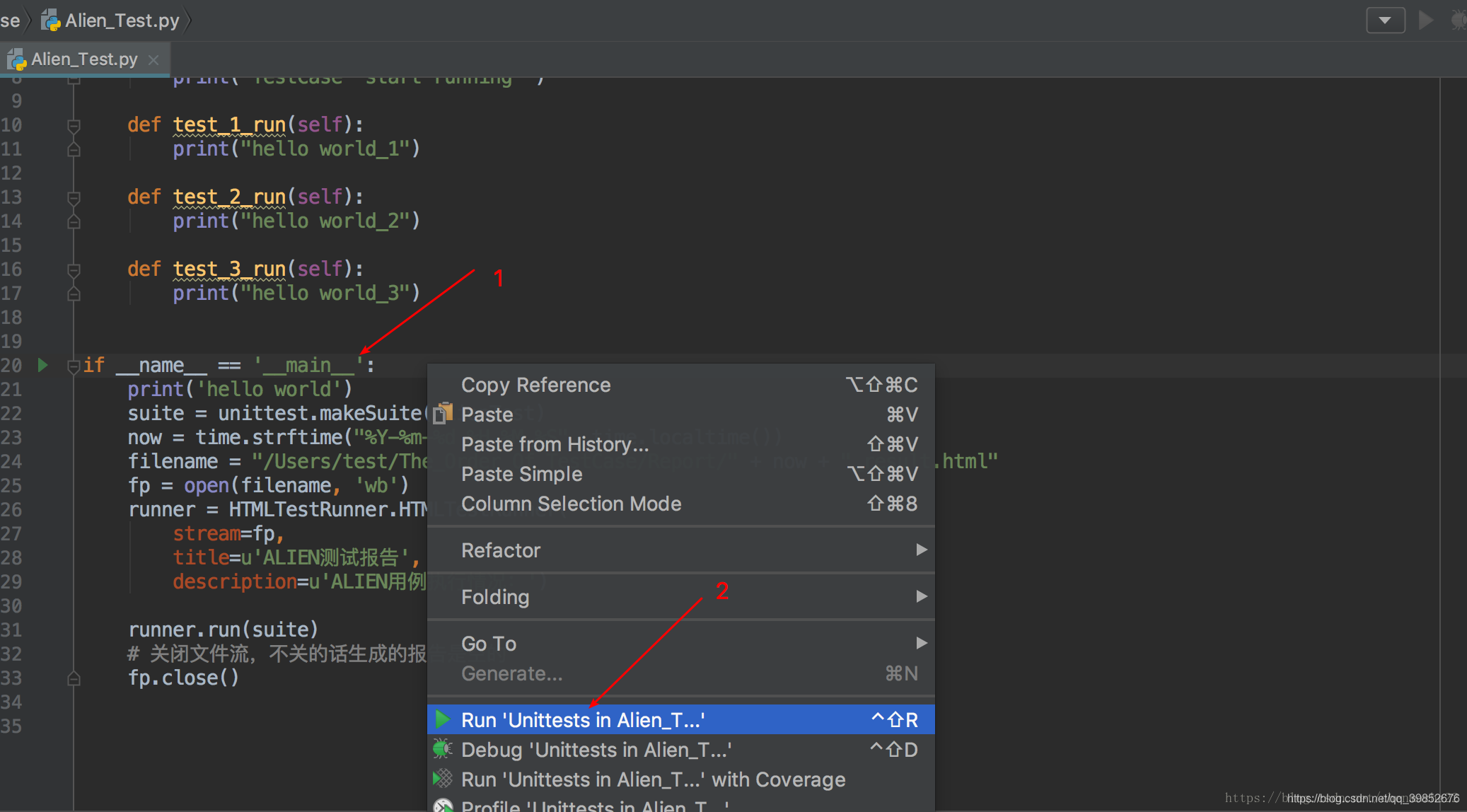
Task: Close the Alien_Test.py tab with its X
Action: click(153, 59)
